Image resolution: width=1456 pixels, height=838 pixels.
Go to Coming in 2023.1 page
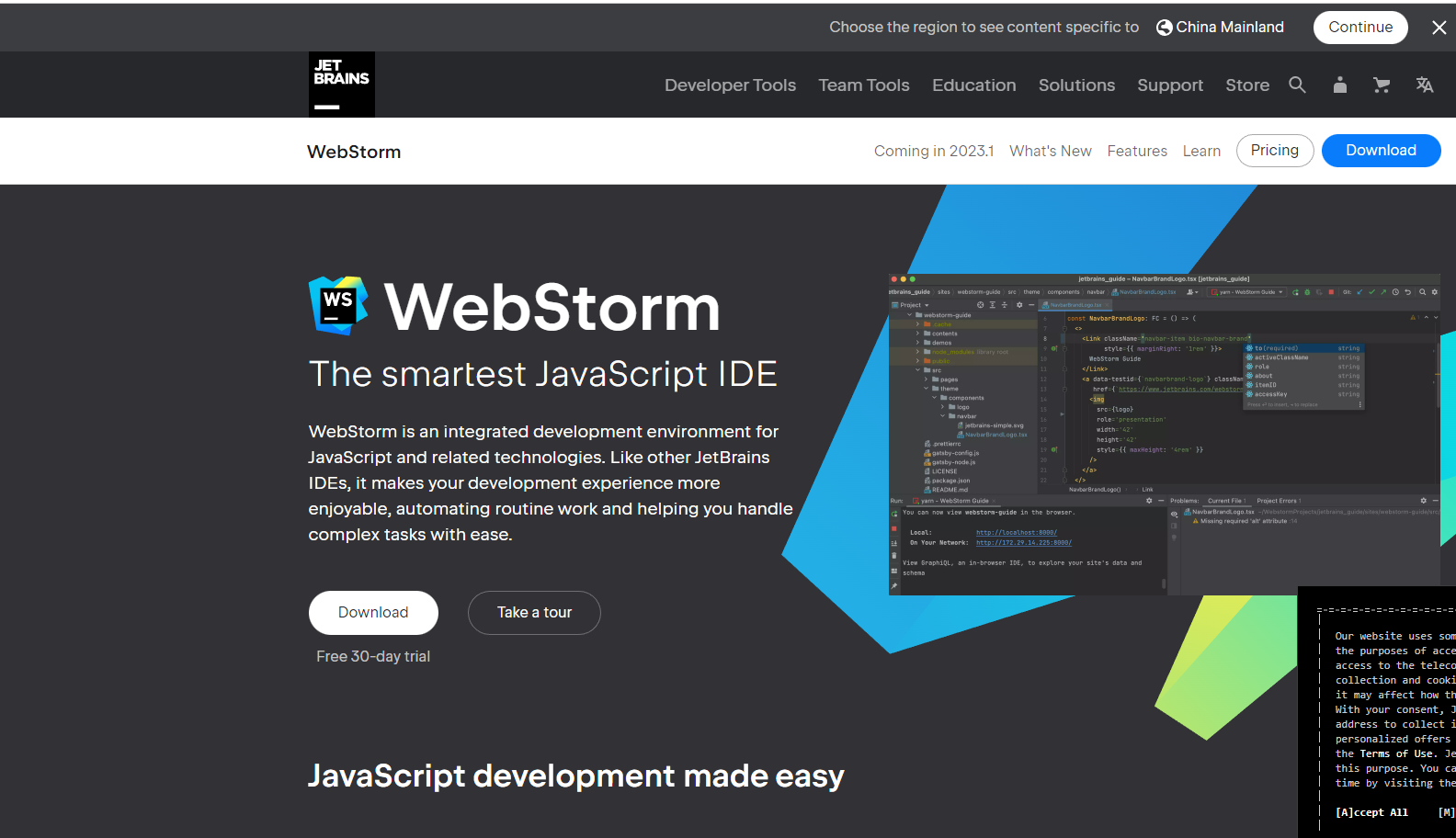934,151
